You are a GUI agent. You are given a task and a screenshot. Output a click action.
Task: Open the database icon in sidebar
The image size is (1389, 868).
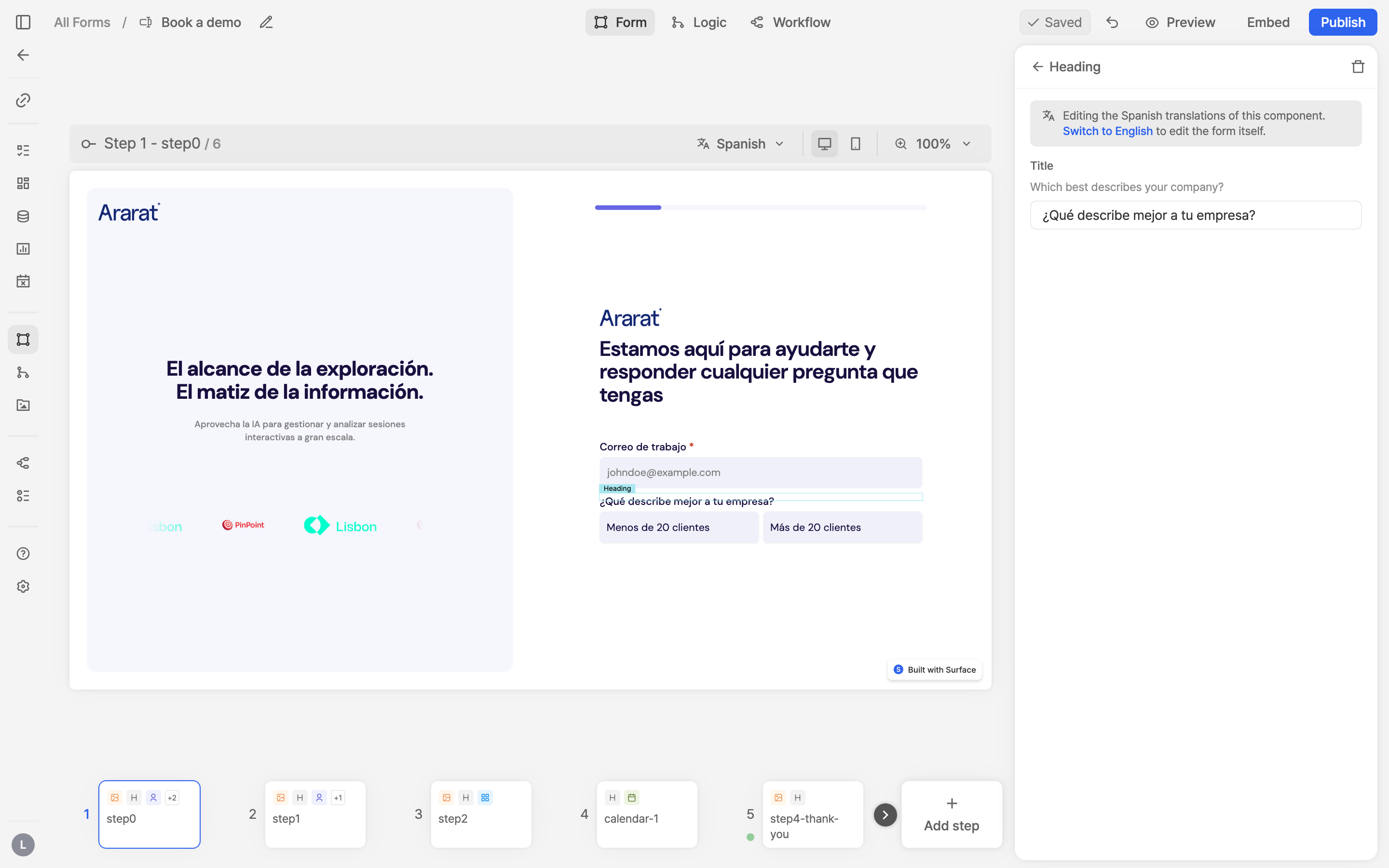pos(23,217)
